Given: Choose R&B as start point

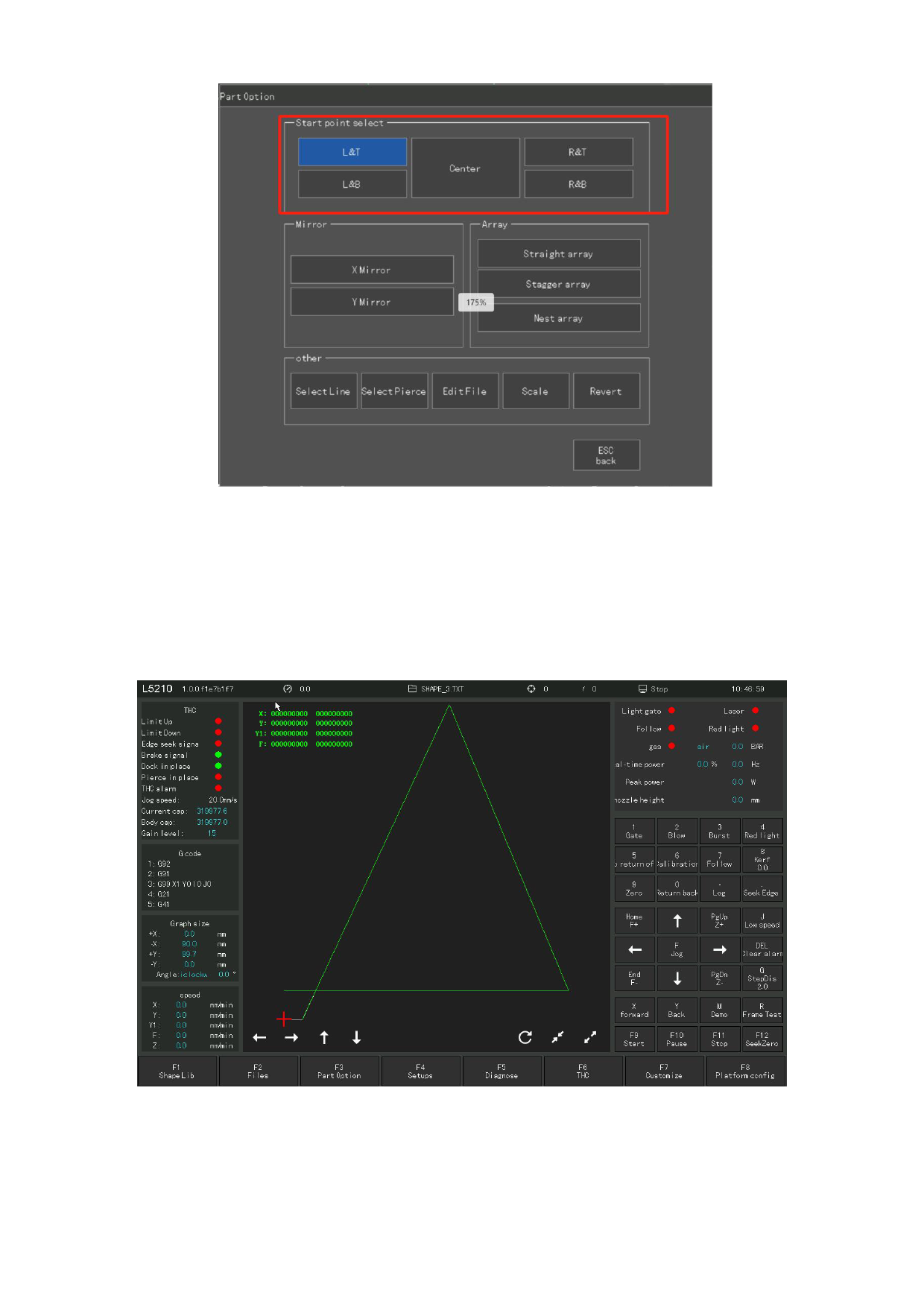Looking at the screenshot, I should (x=578, y=184).
